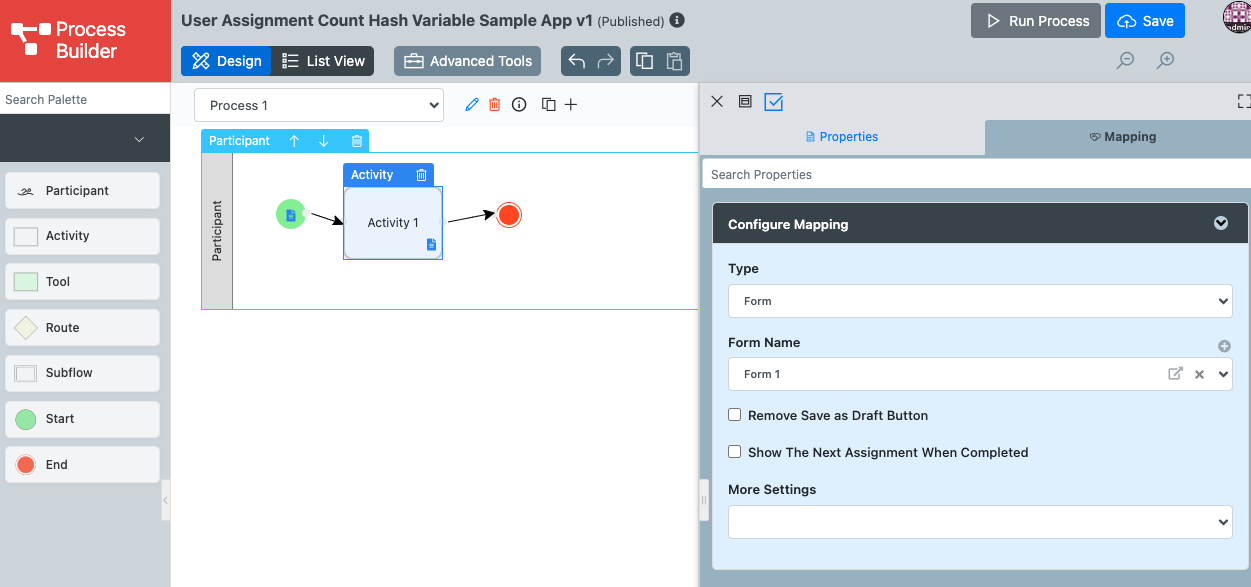Screen dimensions: 1251x587
Task: Click the Search Palette field
Action: coord(85,99)
